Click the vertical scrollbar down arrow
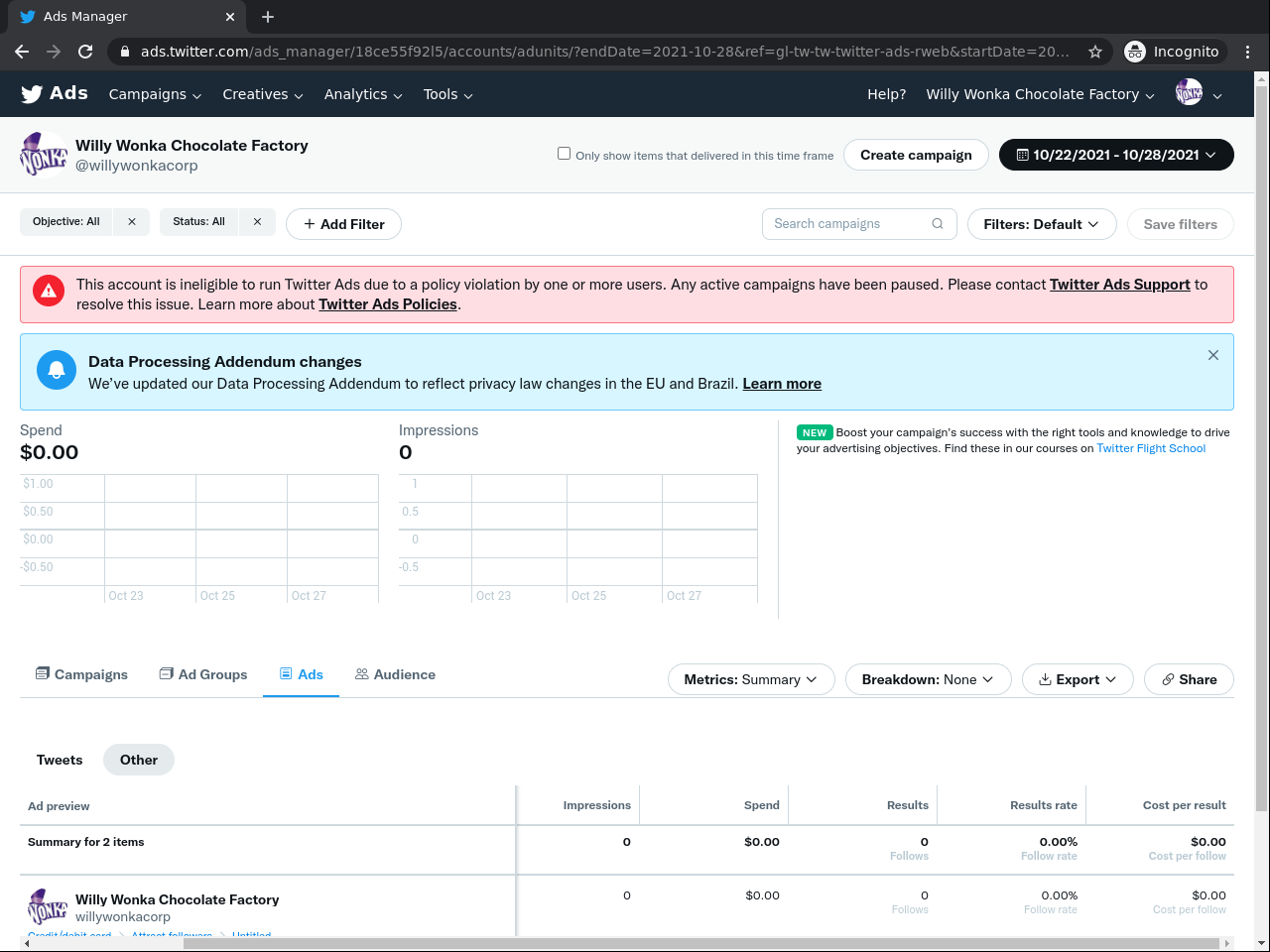Viewport: 1270px width, 952px height. coord(1262,943)
